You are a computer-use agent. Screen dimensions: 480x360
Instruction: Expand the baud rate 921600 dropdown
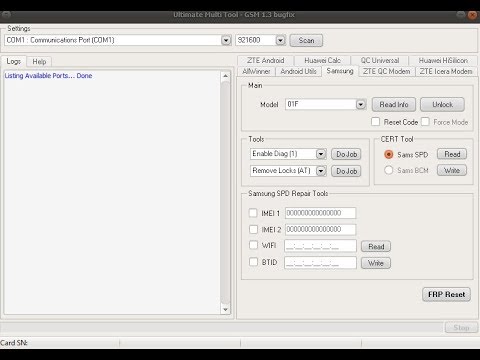click(281, 40)
